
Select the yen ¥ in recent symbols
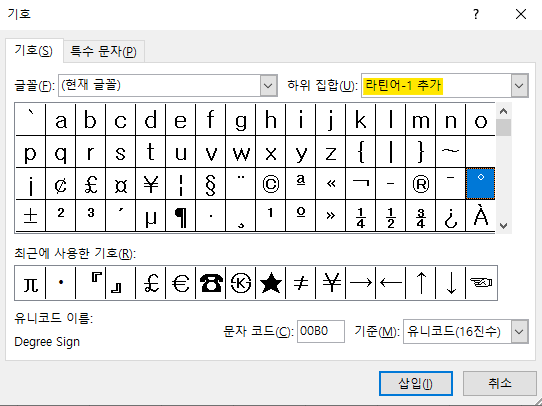point(330,283)
